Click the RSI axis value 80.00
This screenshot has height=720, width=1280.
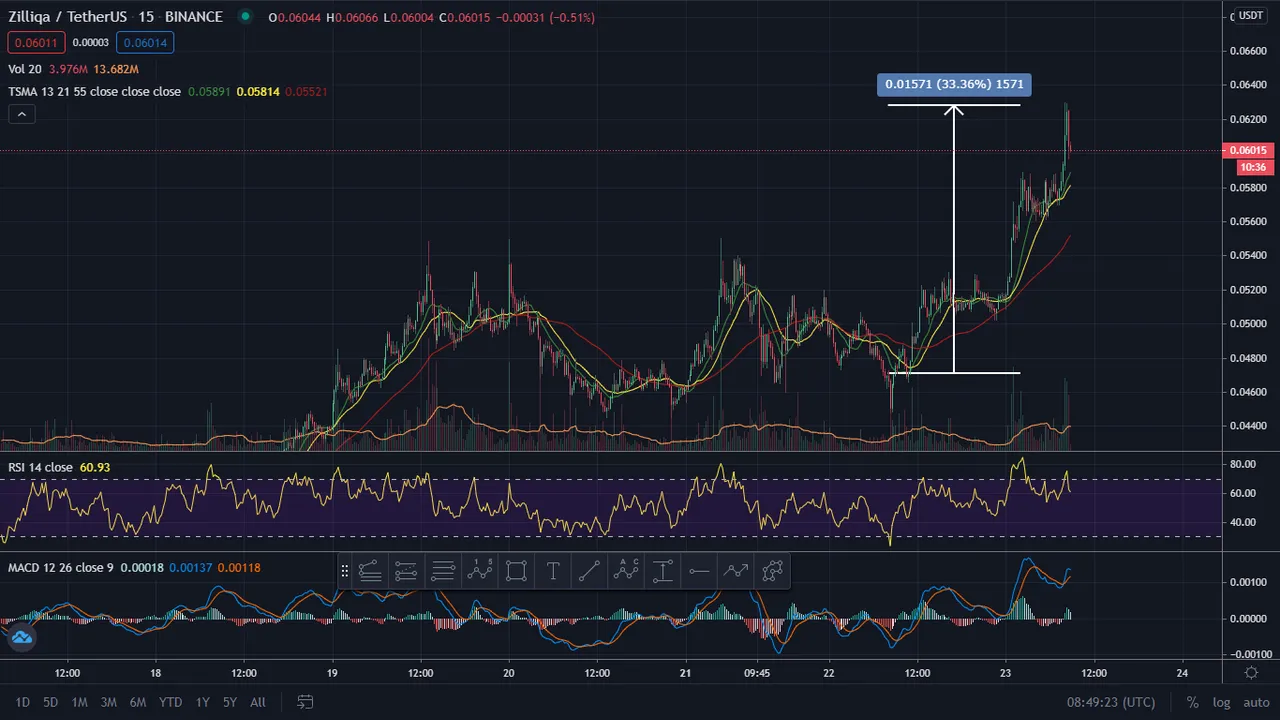click(x=1243, y=464)
